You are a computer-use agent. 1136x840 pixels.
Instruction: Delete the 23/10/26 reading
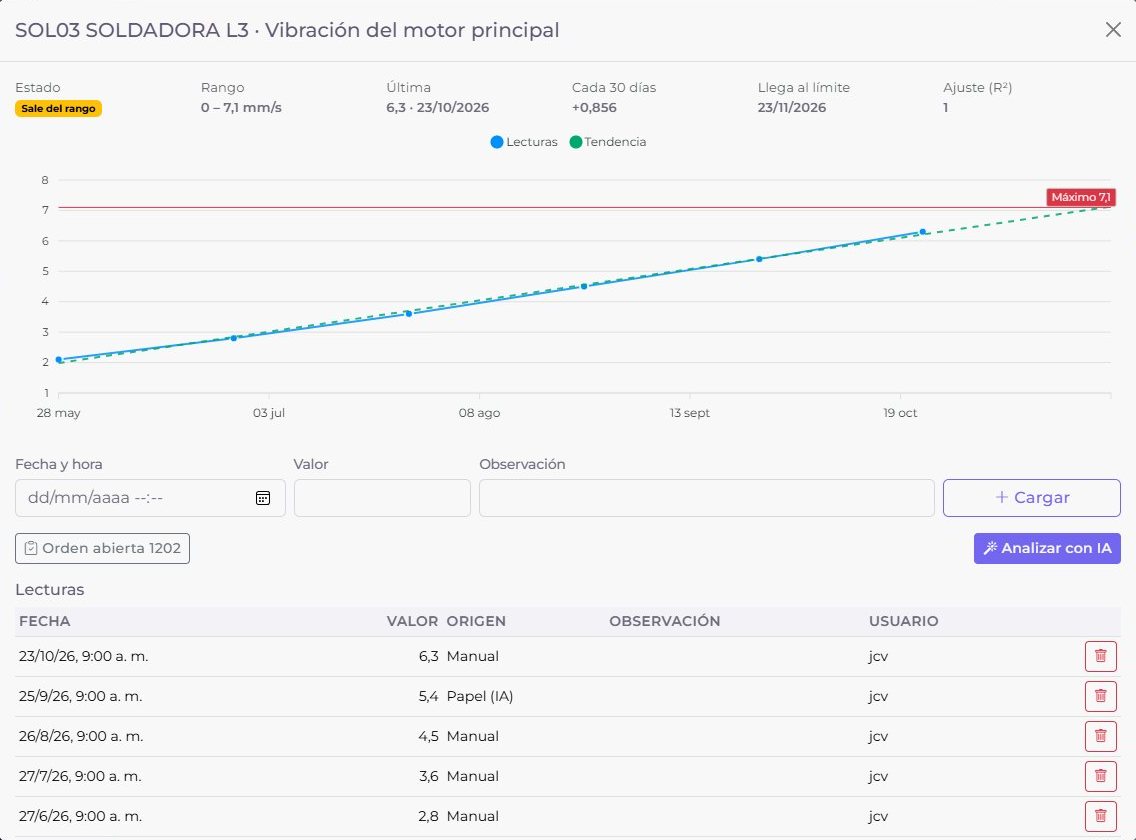pos(1100,656)
